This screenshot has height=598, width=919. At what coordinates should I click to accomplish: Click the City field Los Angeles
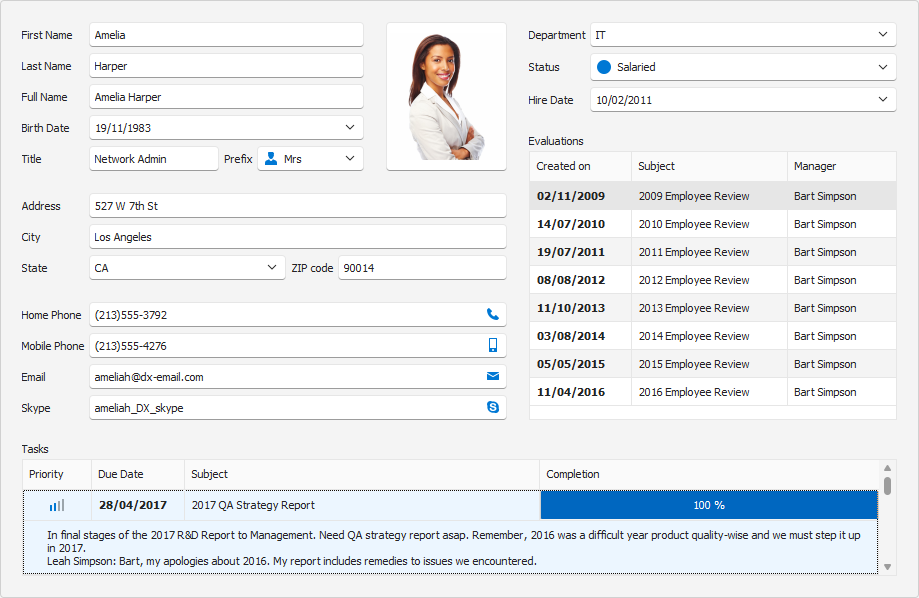298,237
